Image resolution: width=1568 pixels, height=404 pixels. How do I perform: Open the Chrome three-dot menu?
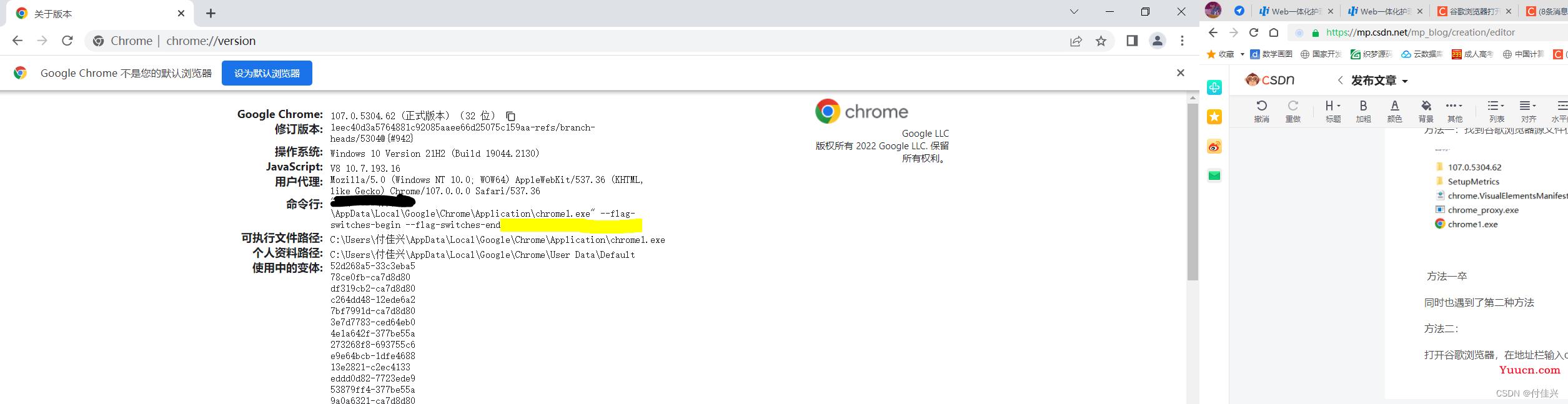1182,41
